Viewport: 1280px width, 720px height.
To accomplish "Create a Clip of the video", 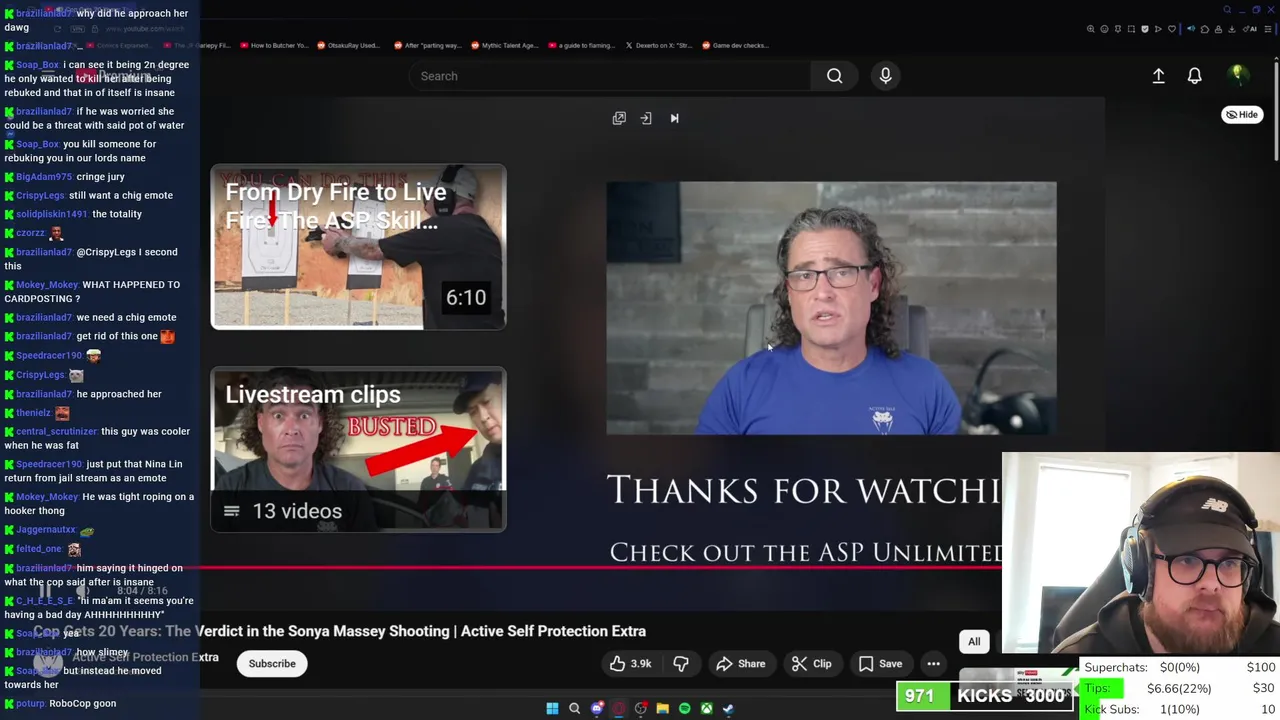I will 811,663.
